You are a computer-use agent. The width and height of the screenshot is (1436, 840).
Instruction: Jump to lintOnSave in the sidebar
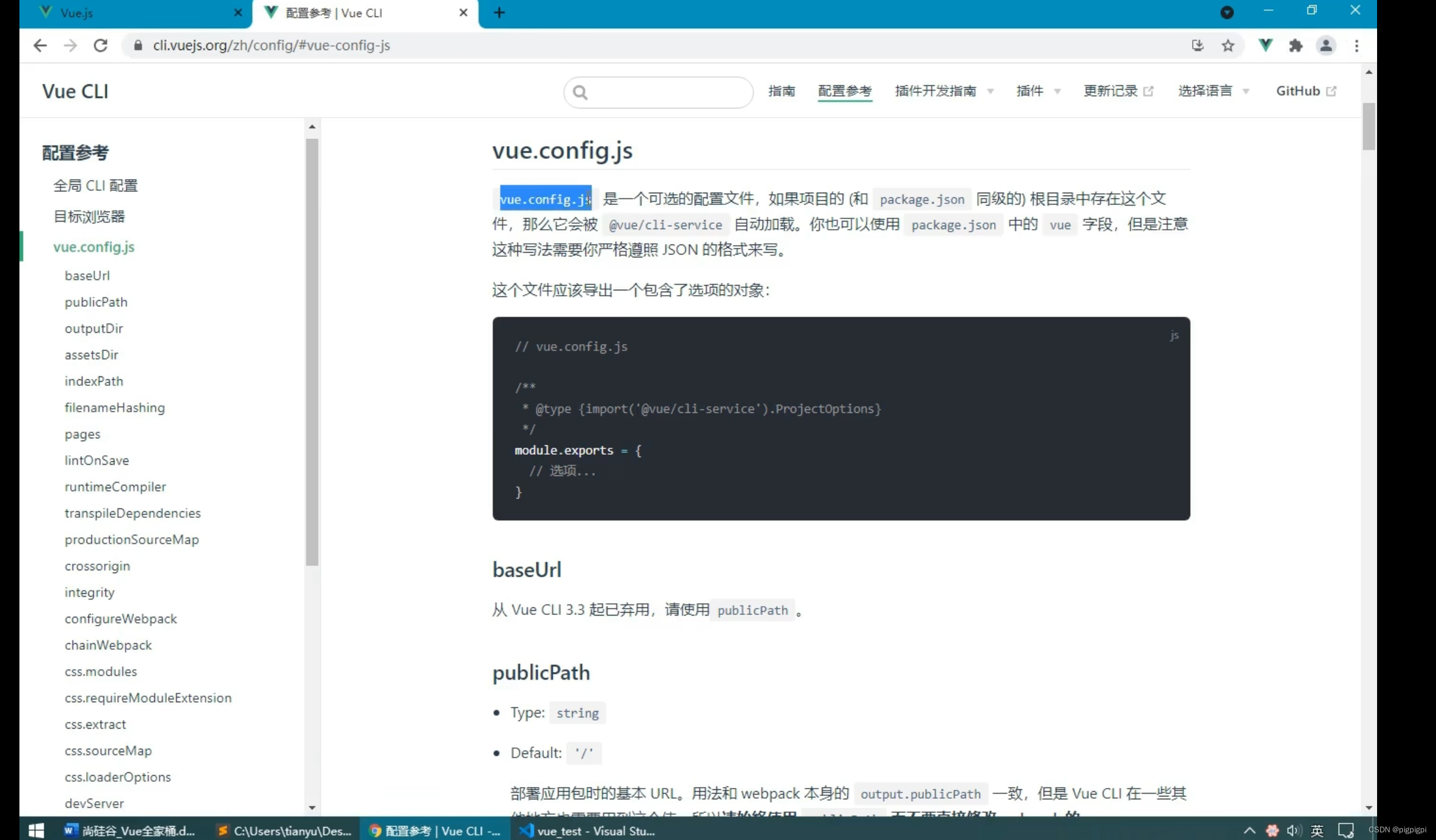(97, 461)
